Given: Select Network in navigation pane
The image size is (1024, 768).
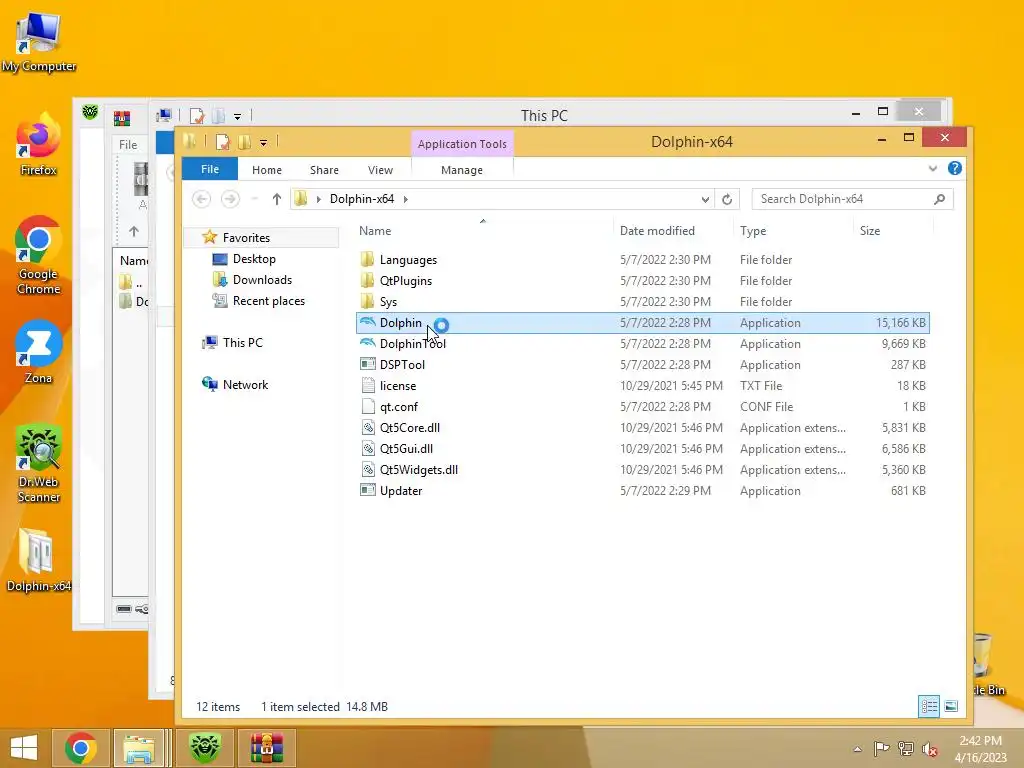Looking at the screenshot, I should [x=245, y=385].
